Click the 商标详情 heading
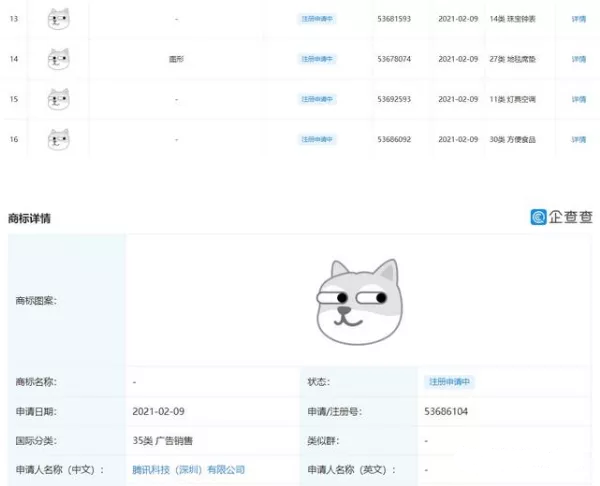The height and width of the screenshot is (486, 600). click(x=29, y=219)
